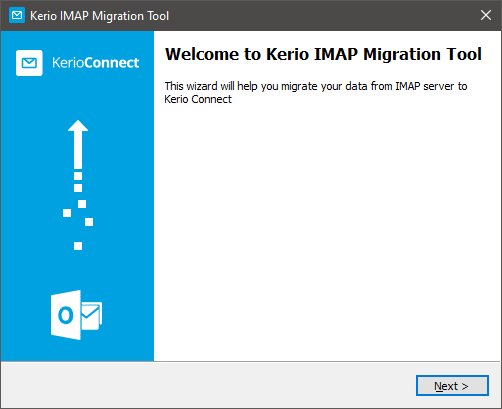Click the wizard description line starting "This wizard"
Image resolution: width=502 pixels, height=409 pixels.
pos(316,86)
